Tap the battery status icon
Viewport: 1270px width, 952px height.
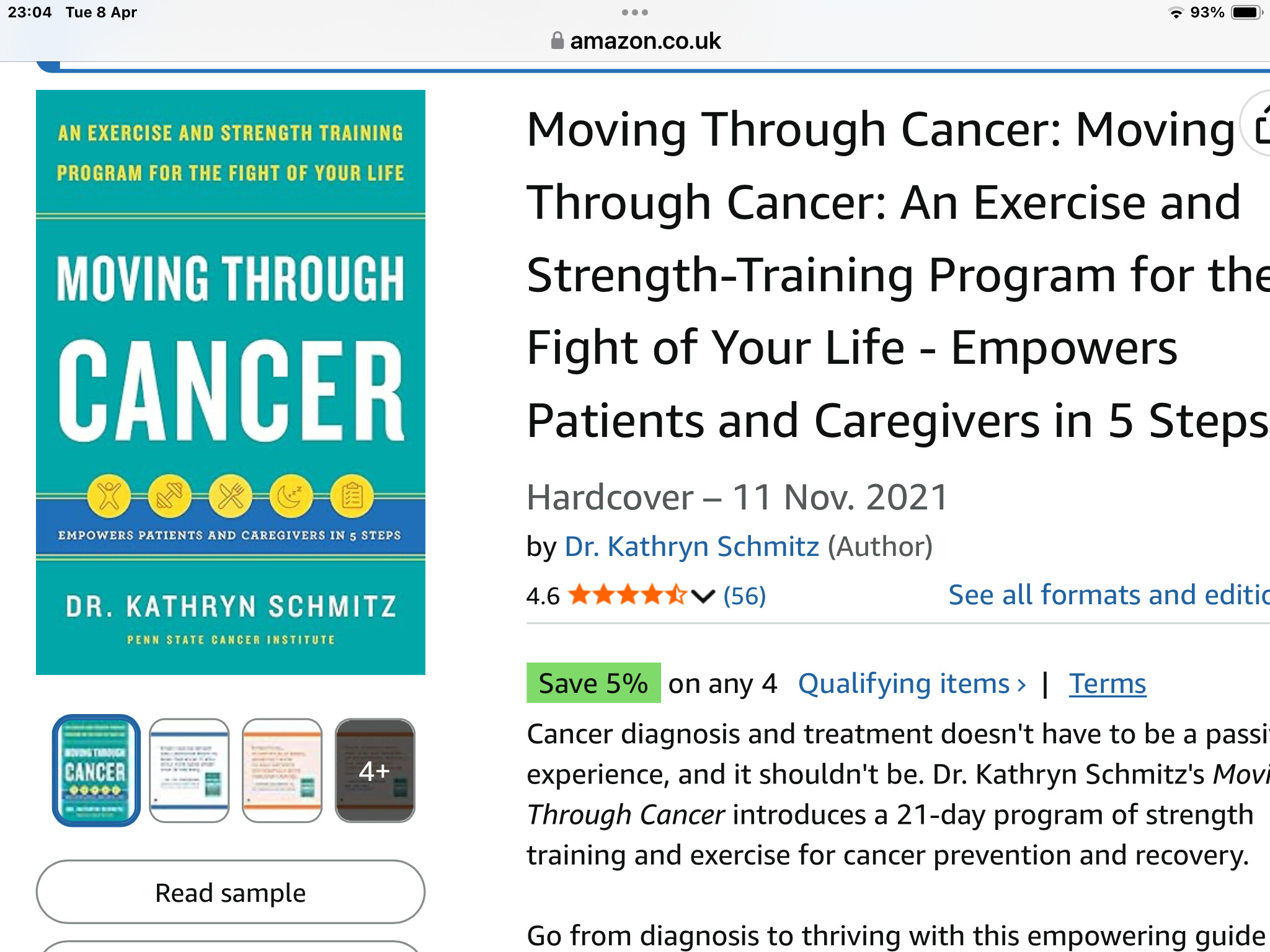click(1246, 12)
